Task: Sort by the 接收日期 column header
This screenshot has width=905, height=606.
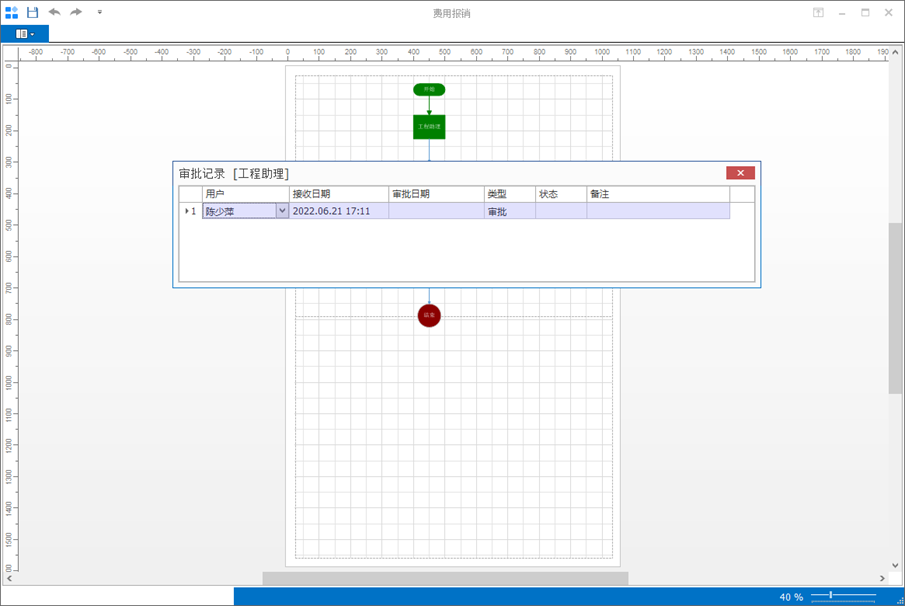Action: [x=338, y=194]
